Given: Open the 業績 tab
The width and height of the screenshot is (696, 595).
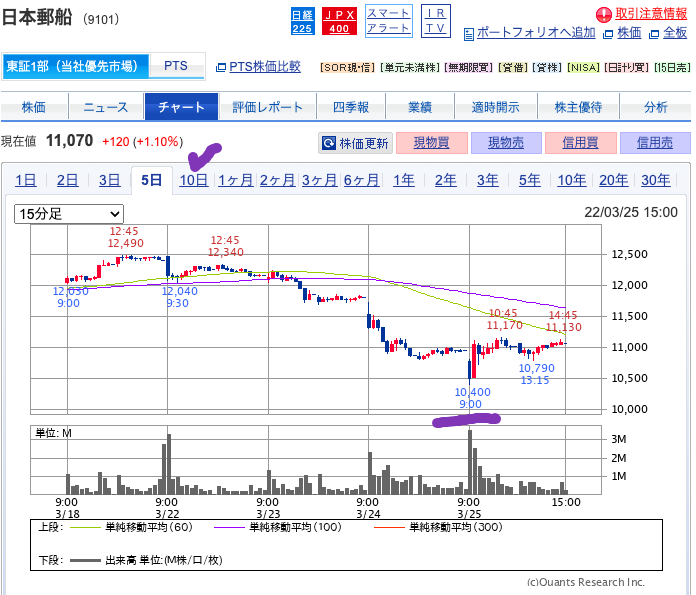Looking at the screenshot, I should pyautogui.click(x=420, y=107).
